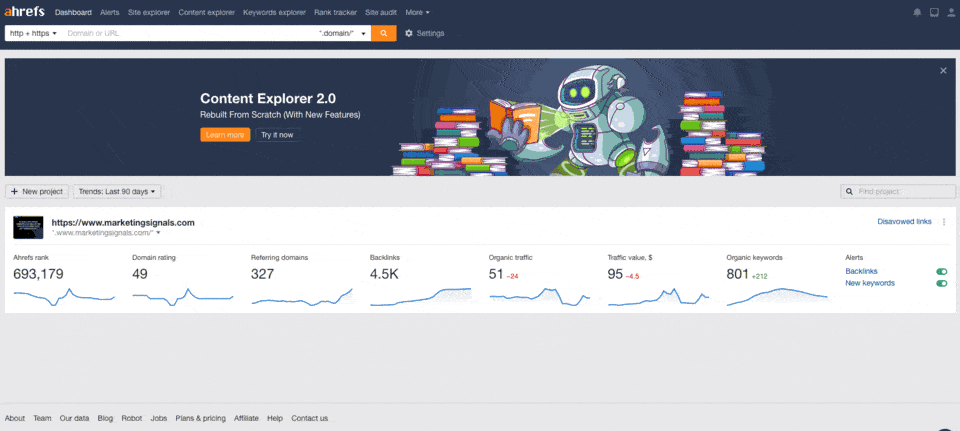Viewport: 960px width, 431px height.
Task: Click the Backlinks alert link
Action: pos(861,271)
